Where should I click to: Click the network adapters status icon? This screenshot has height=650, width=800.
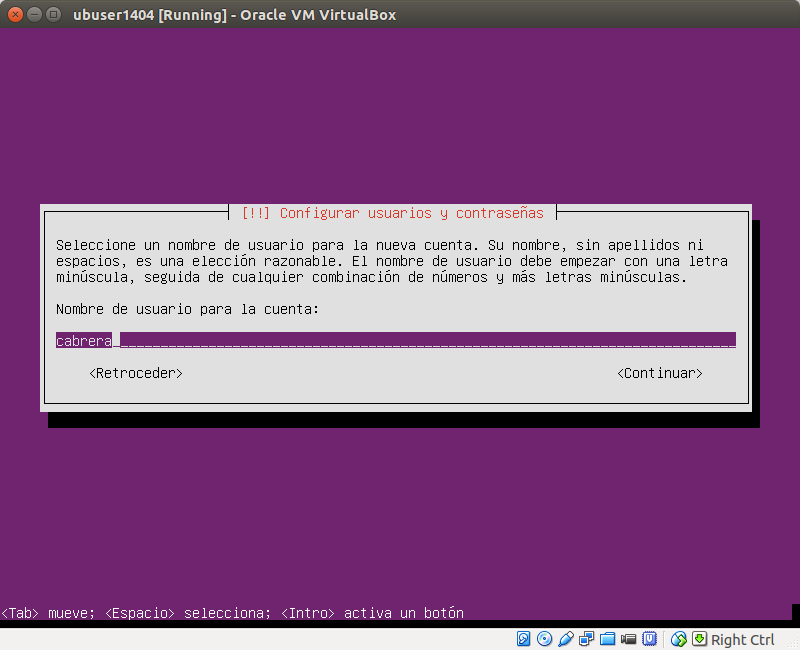coord(586,639)
